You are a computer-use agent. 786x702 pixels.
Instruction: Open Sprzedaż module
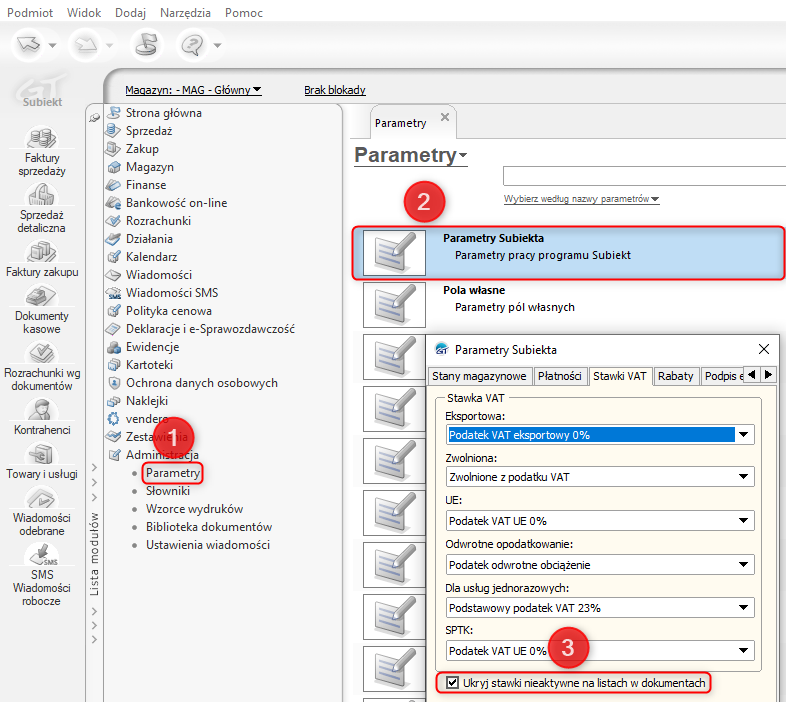(149, 131)
